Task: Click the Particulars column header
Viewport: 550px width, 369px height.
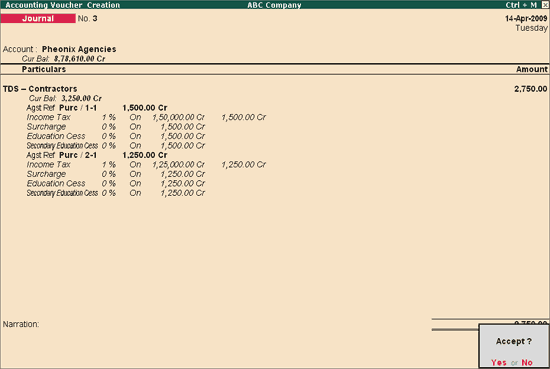Action: pos(44,69)
